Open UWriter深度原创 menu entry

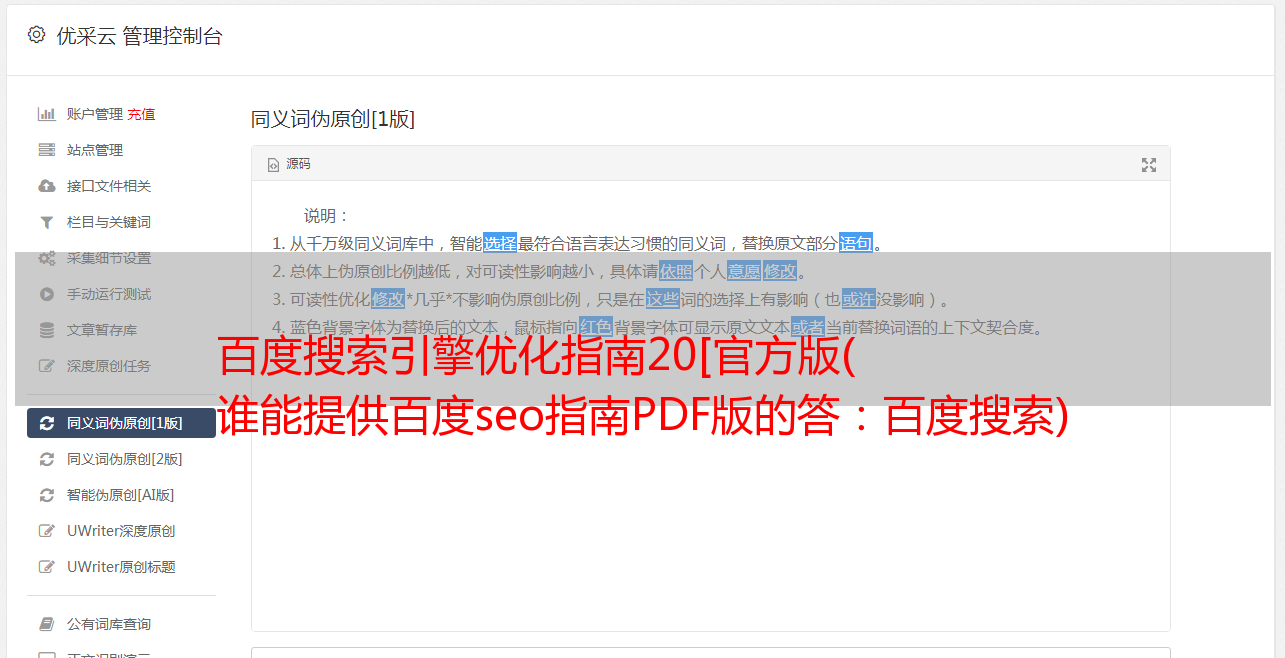(x=121, y=531)
